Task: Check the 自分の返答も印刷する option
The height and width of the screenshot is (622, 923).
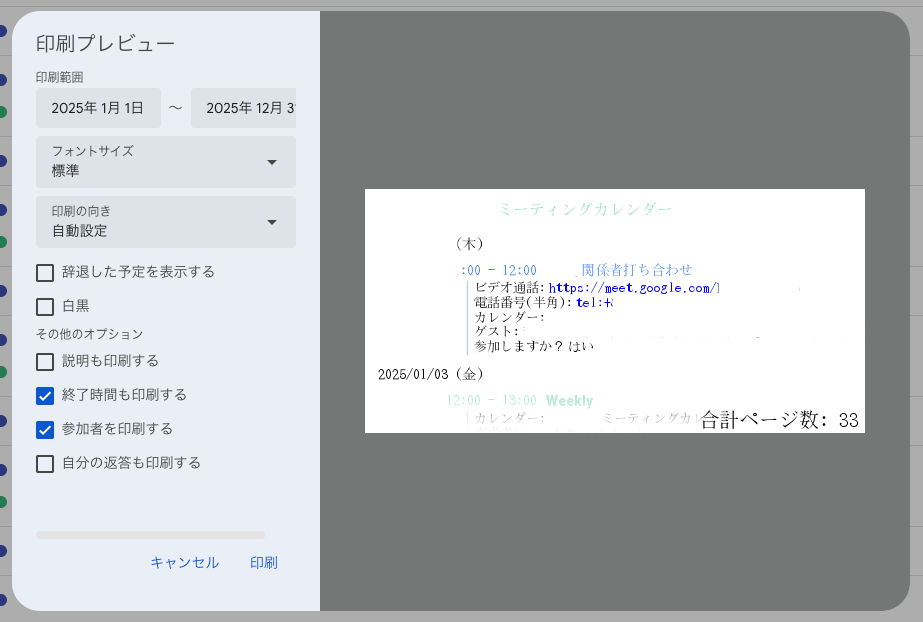Action: pyautogui.click(x=44, y=463)
